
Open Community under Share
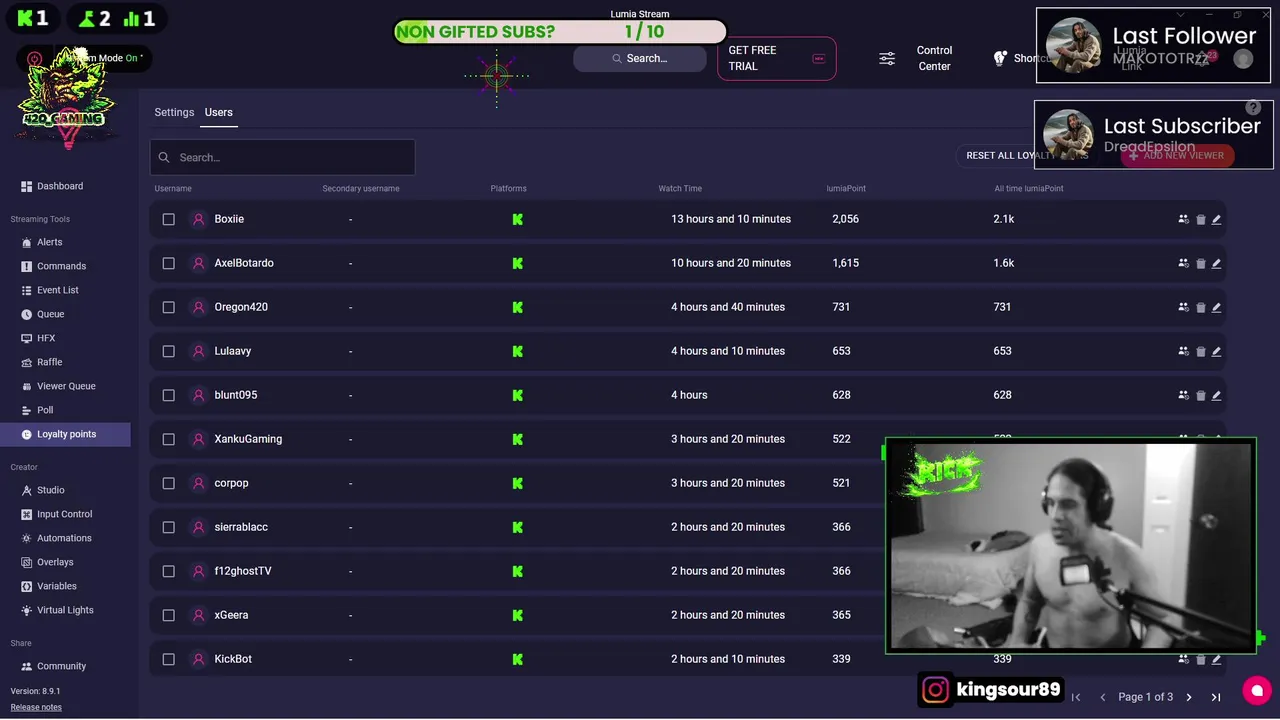53,666
